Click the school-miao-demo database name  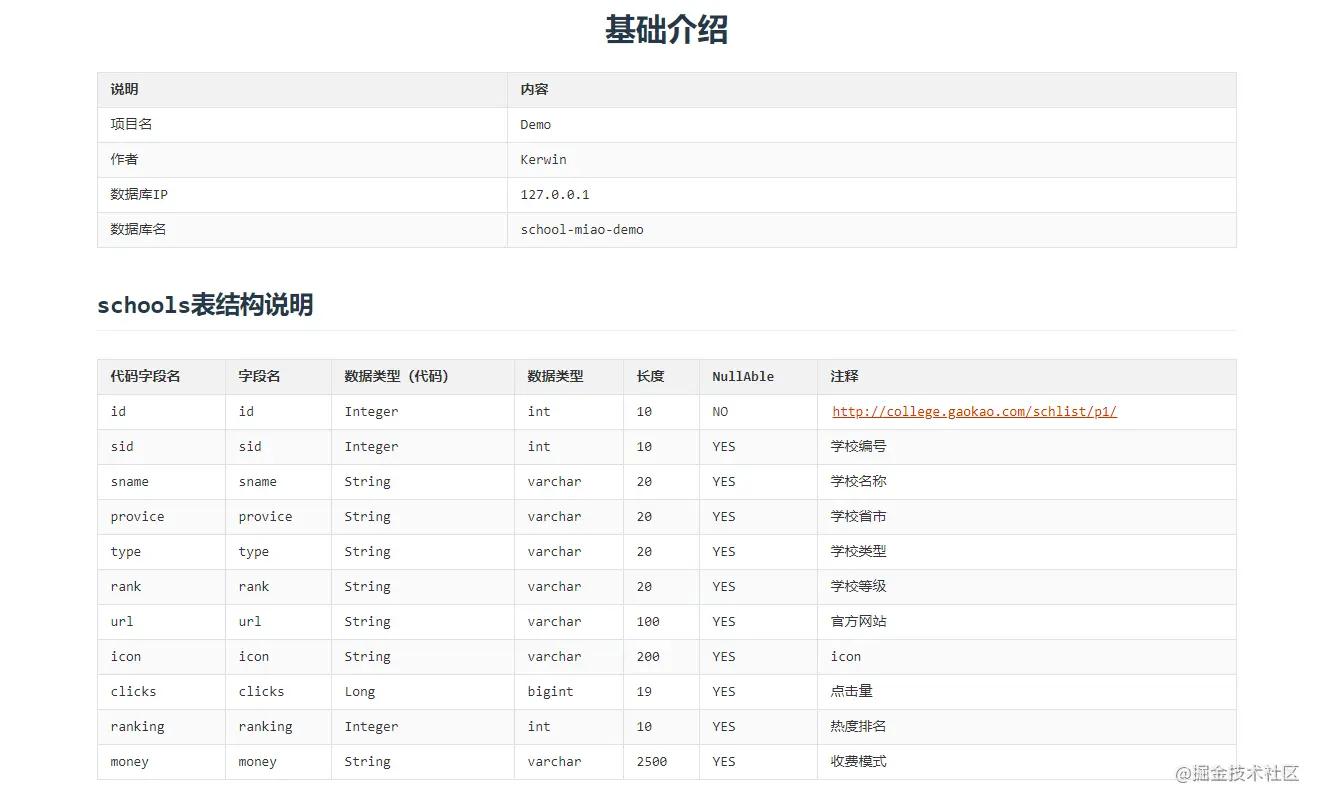coord(580,229)
